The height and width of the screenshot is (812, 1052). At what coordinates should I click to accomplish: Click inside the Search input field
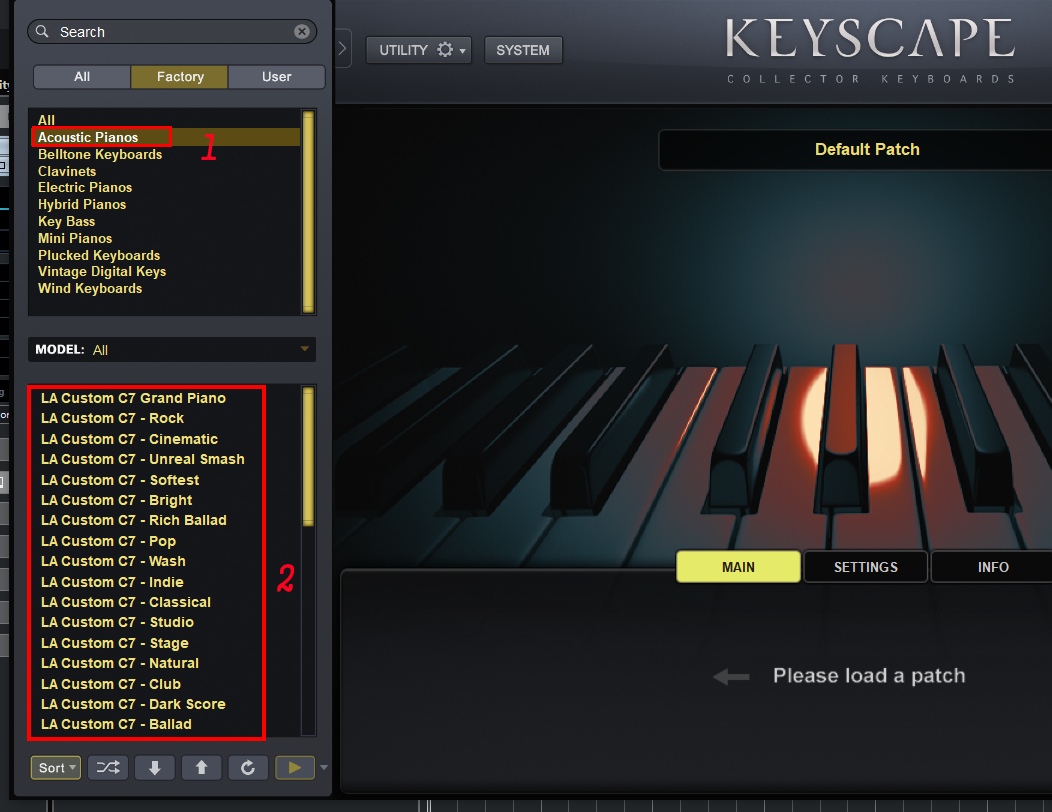click(x=171, y=32)
